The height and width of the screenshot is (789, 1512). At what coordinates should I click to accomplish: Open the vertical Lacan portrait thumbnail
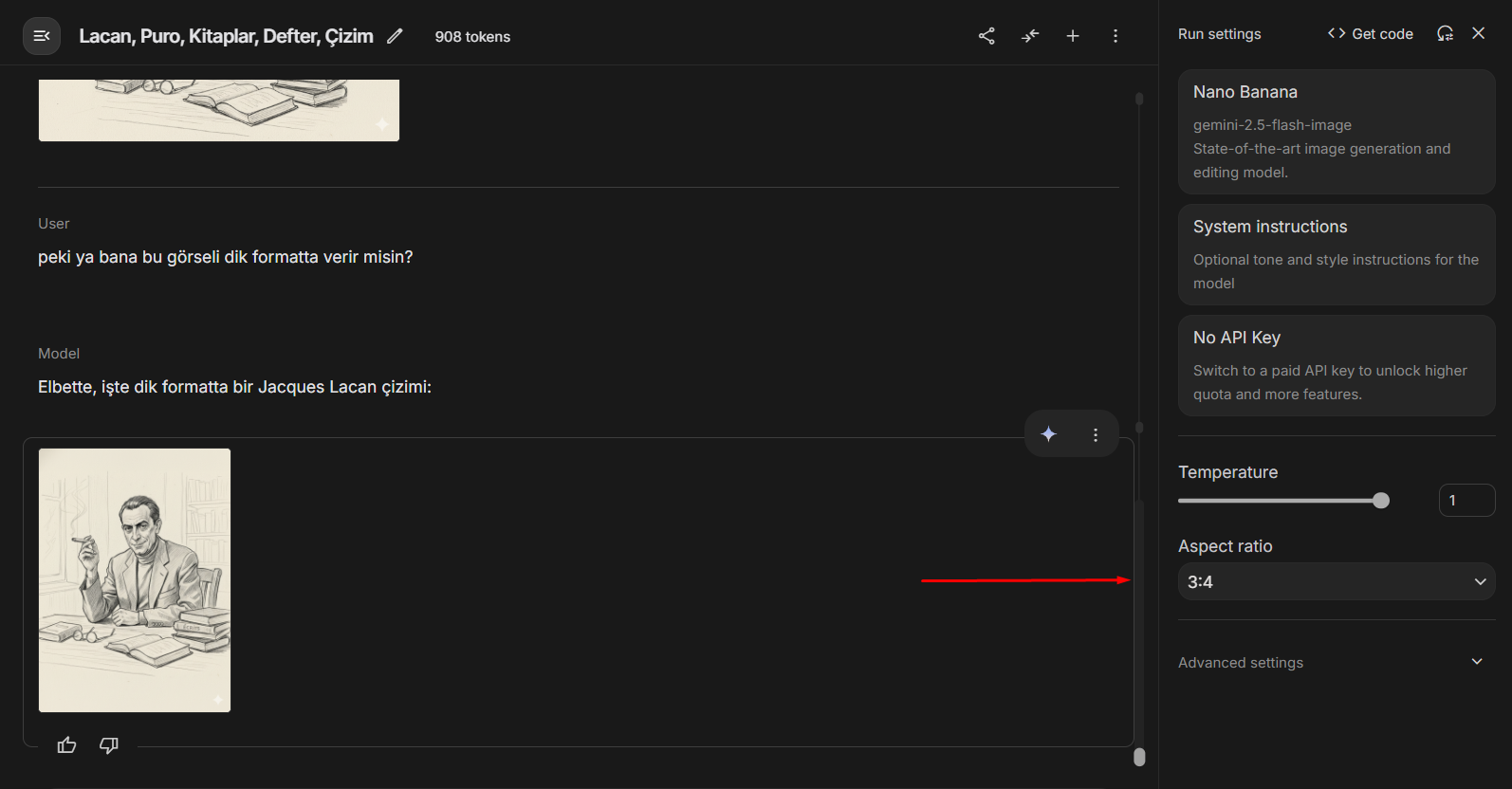click(135, 580)
